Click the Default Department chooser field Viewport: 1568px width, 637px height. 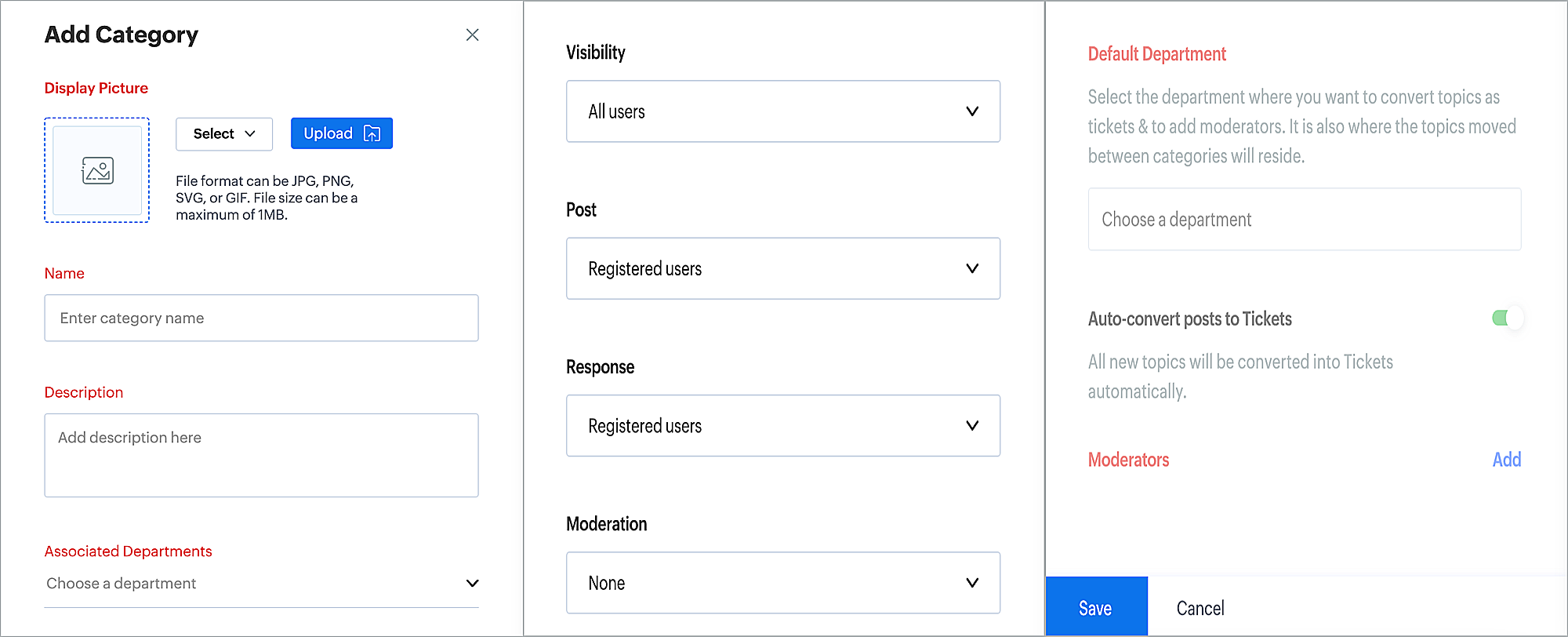pyautogui.click(x=1304, y=220)
